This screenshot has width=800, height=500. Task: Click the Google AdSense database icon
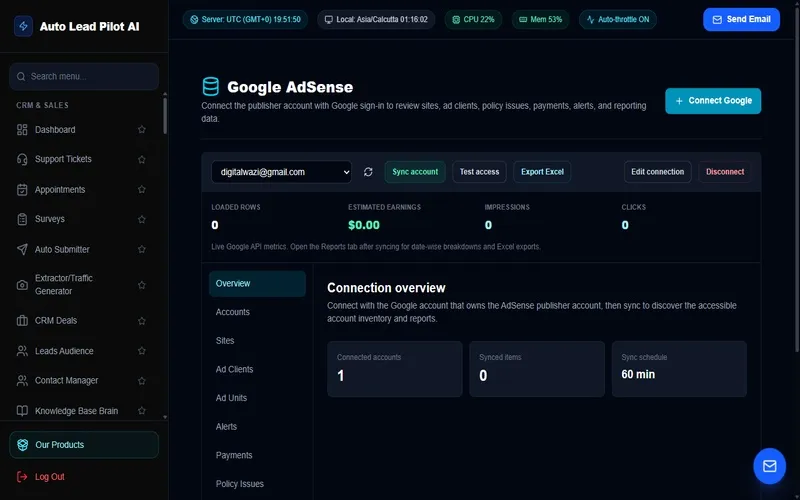tap(211, 87)
